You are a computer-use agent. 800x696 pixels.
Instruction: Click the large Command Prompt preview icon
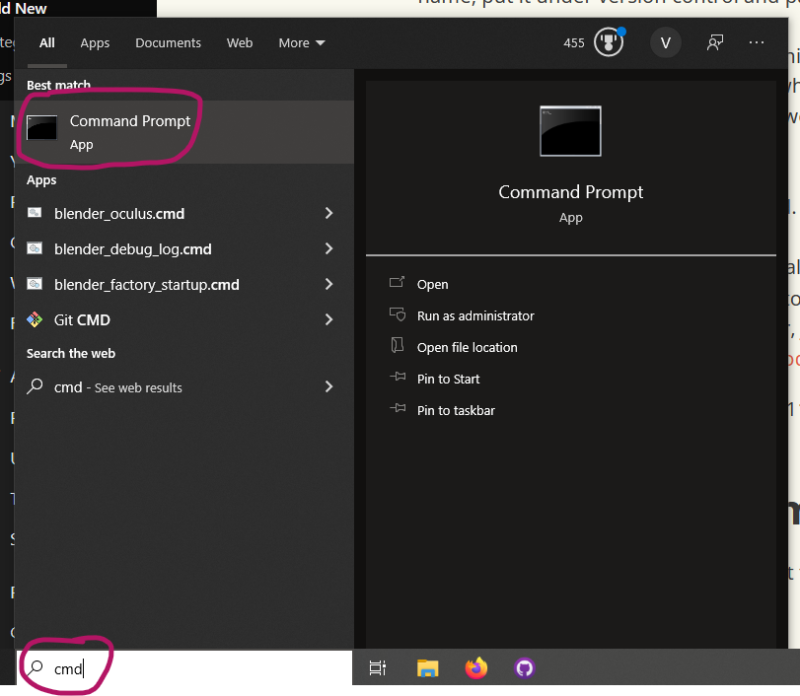point(570,131)
